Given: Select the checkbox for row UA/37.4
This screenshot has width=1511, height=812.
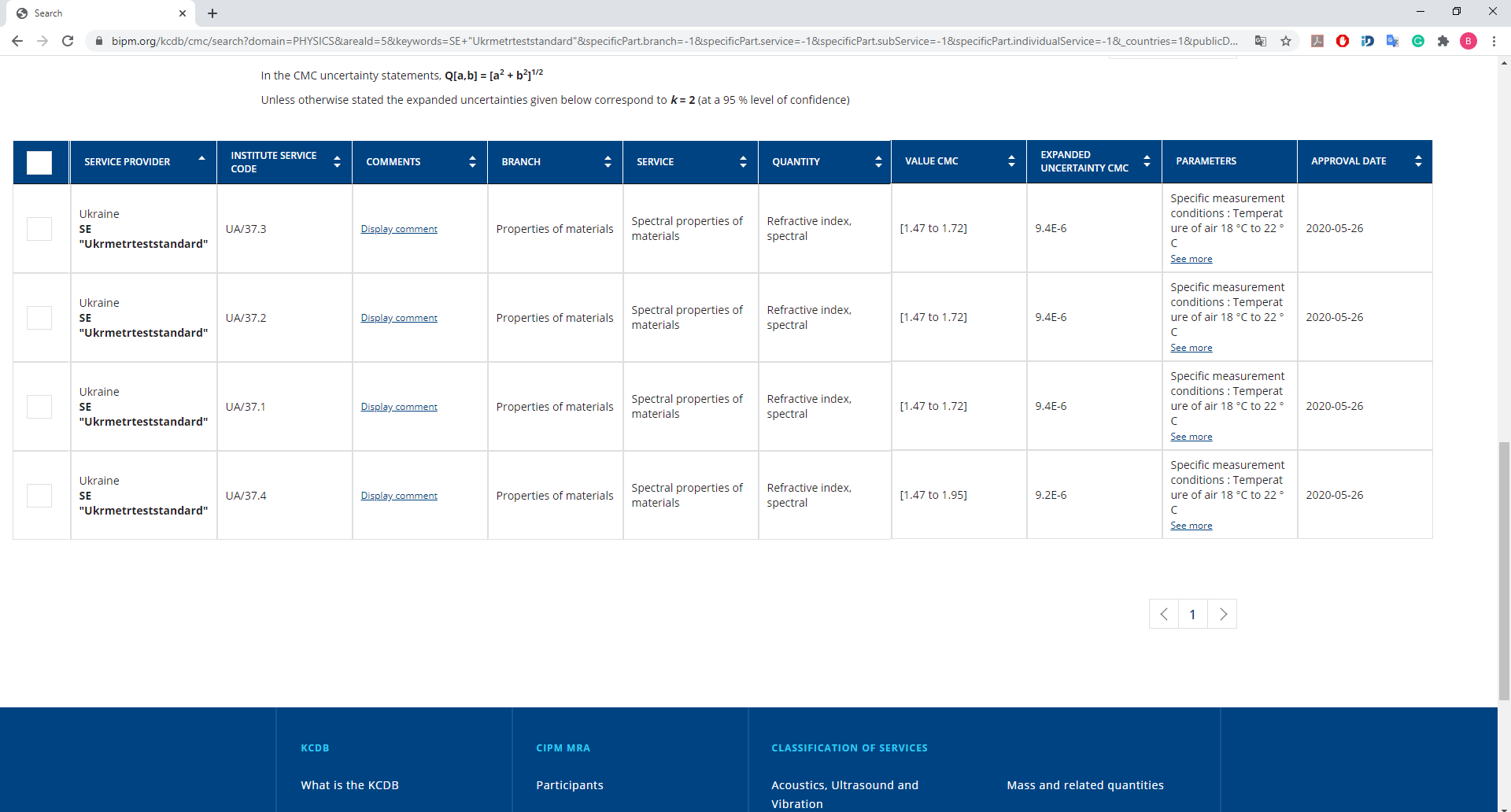Looking at the screenshot, I should click(39, 496).
